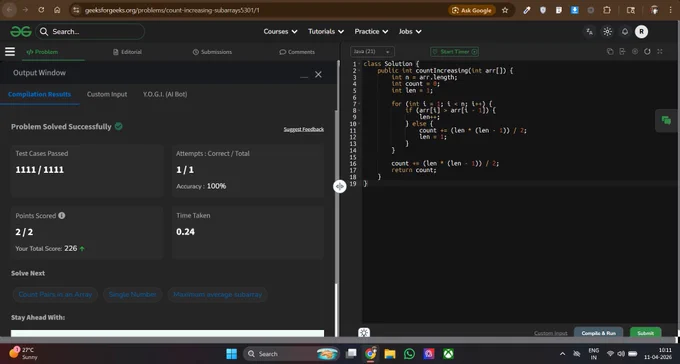Viewport: 680px width, 364px height.
Task: Reload the browser page
Action: click(41, 10)
